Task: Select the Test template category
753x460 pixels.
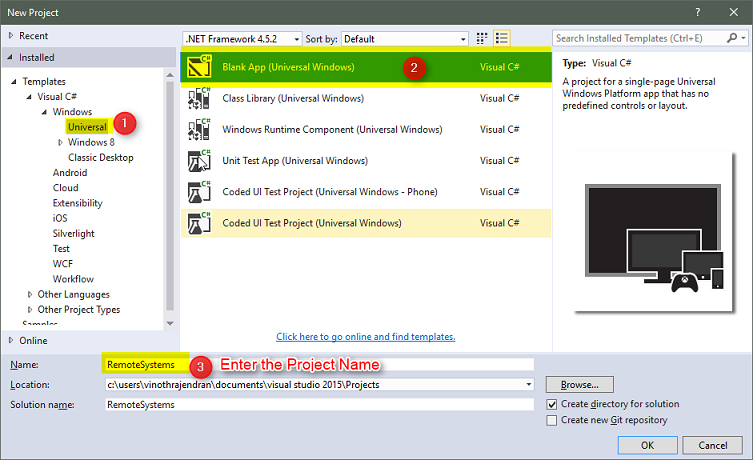Action: tap(61, 249)
